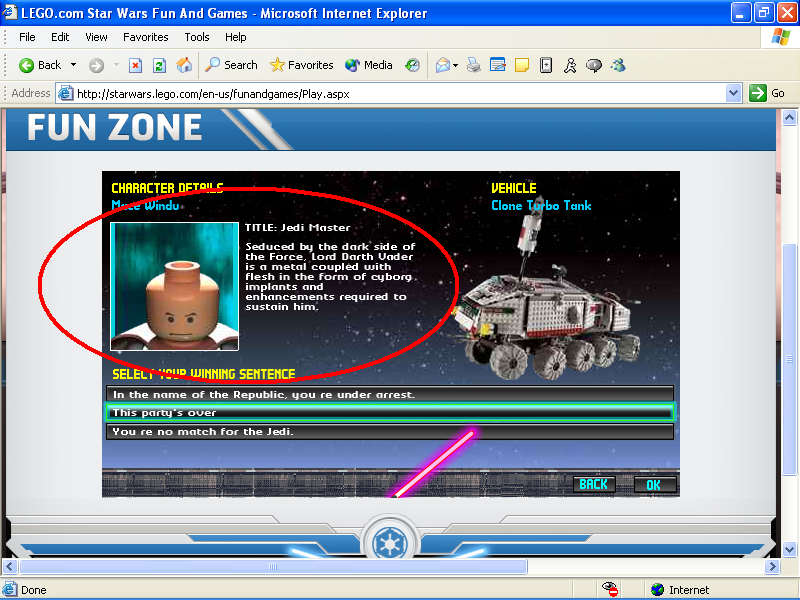
Task: Click the 'Done' status bar text
Action: coord(34,590)
